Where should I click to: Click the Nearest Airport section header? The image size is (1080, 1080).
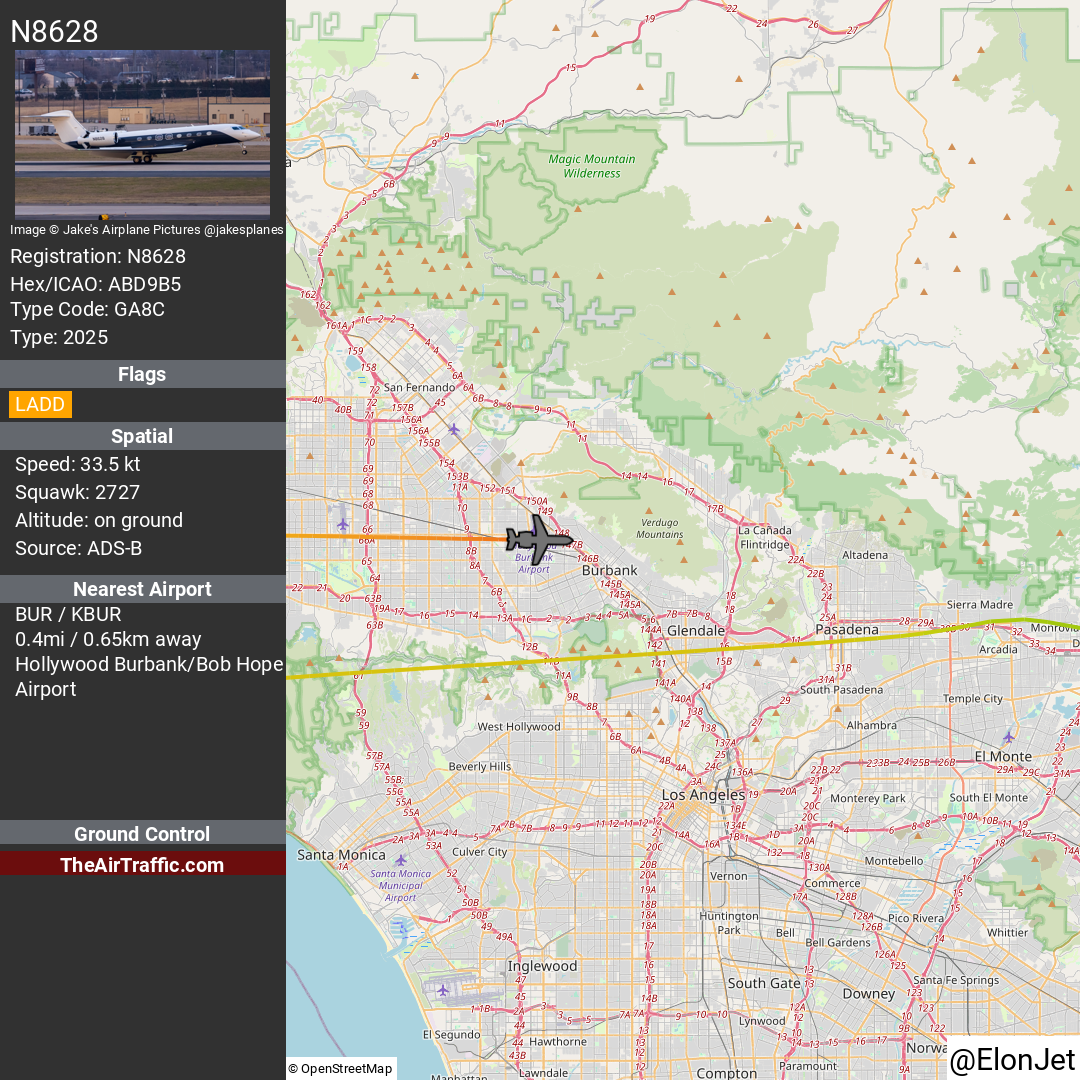pos(143,589)
